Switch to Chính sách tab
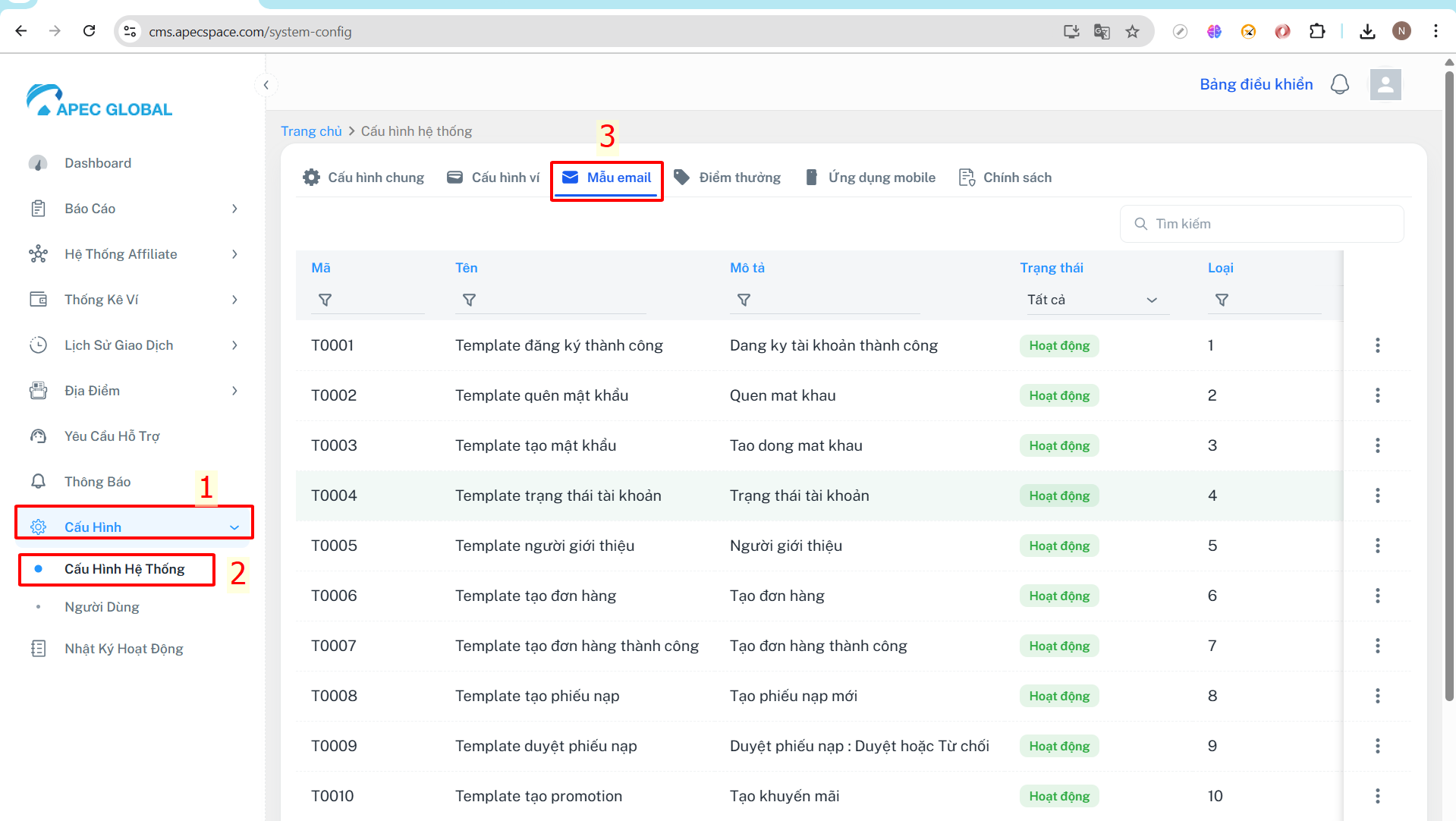This screenshot has height=821, width=1456. (1005, 178)
